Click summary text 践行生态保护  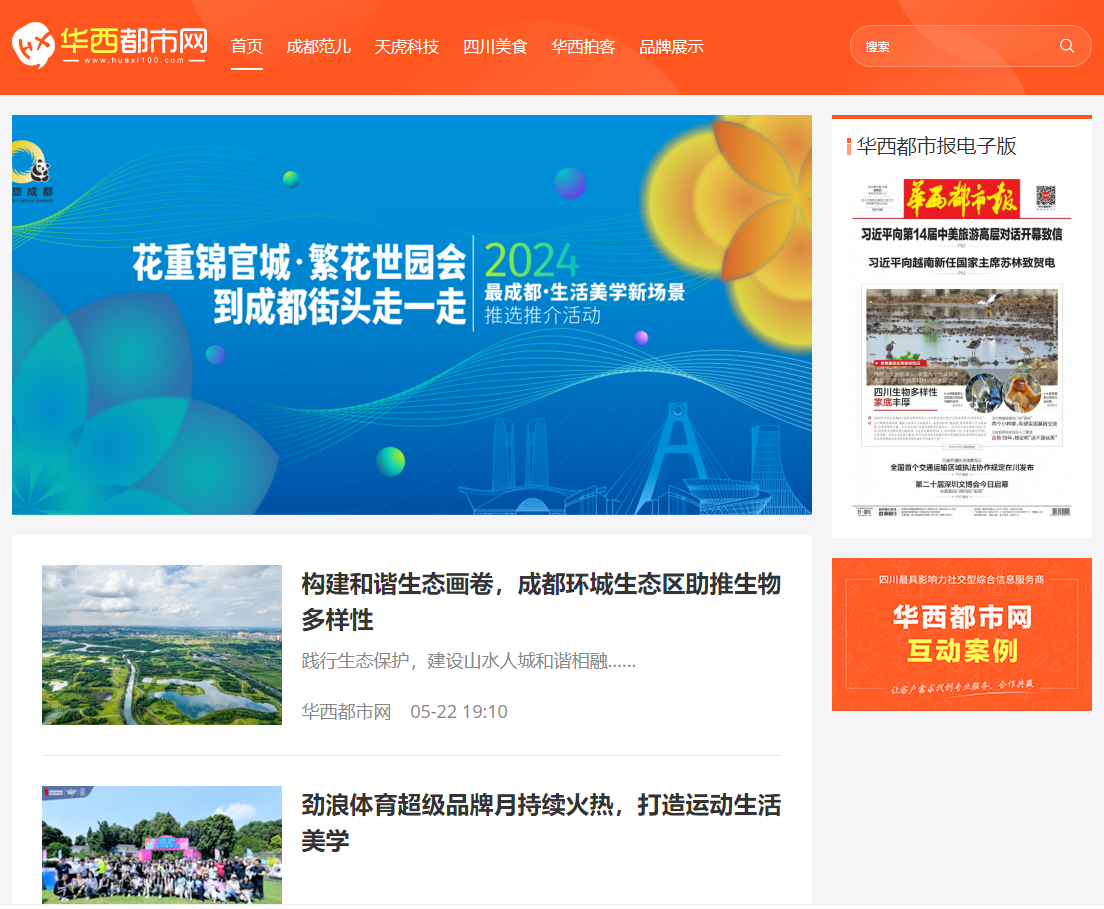click(468, 660)
